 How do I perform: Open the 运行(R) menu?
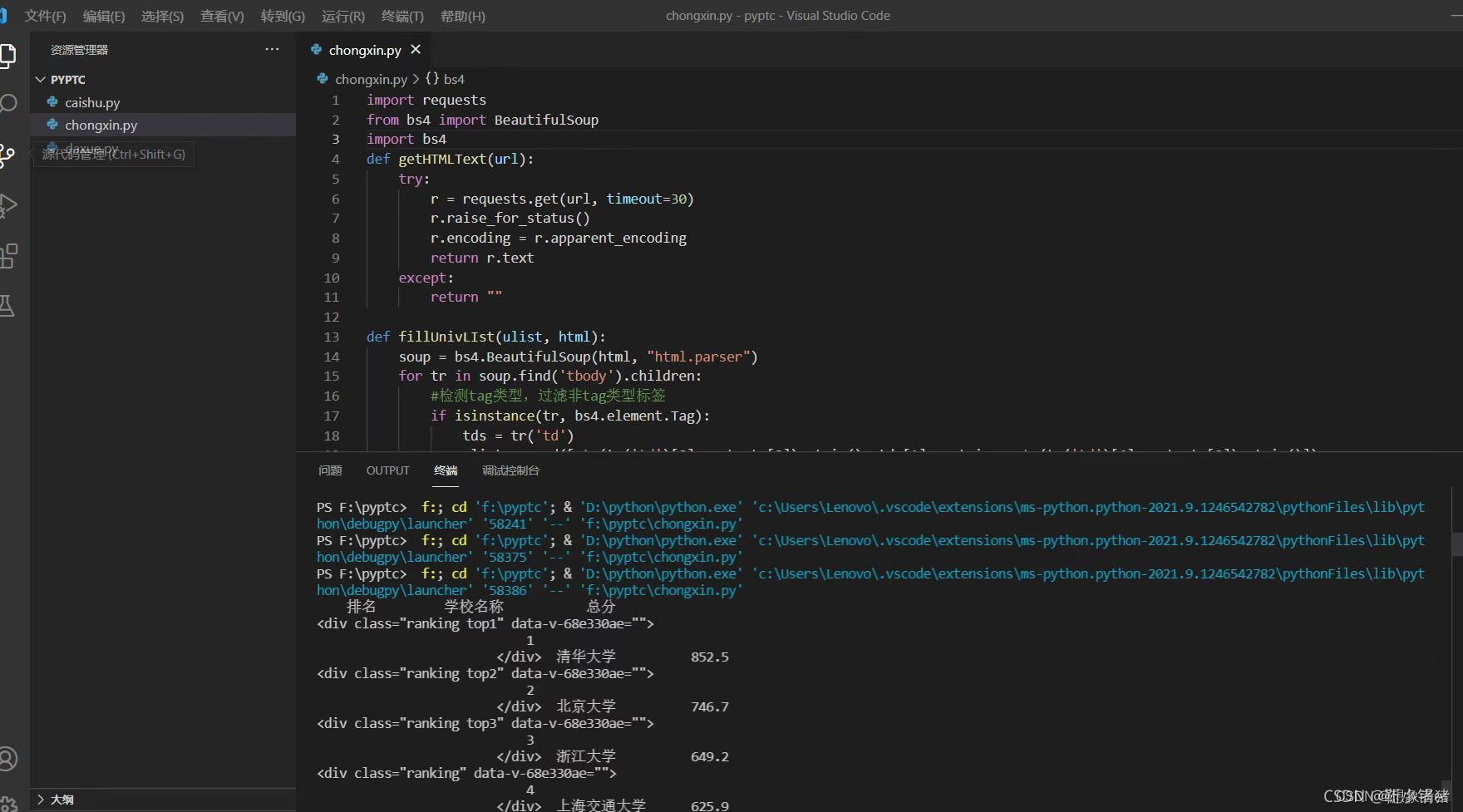[342, 16]
